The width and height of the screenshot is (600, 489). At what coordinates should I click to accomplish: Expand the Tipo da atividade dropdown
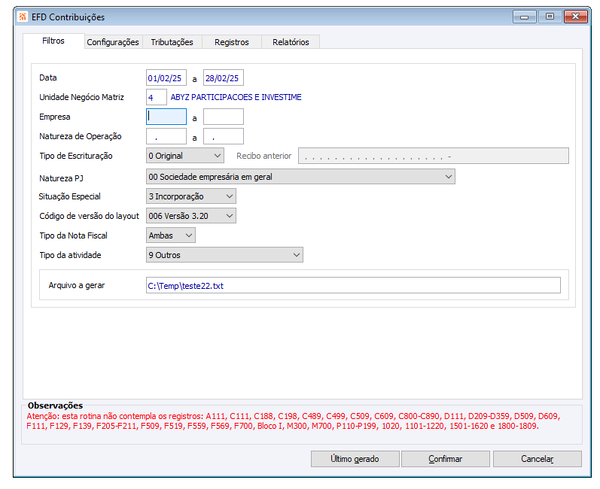[x=225, y=255]
